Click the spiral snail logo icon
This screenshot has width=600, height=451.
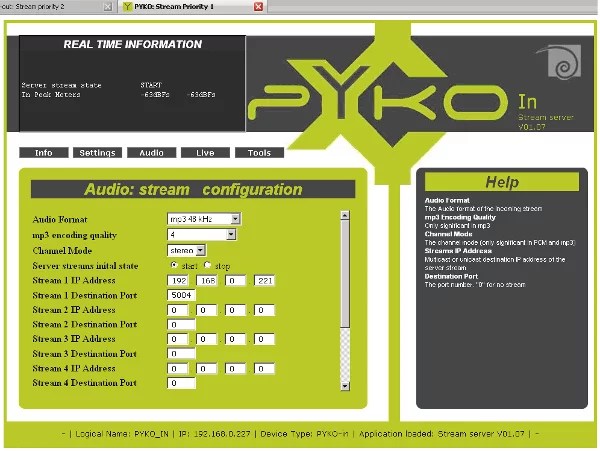[556, 62]
